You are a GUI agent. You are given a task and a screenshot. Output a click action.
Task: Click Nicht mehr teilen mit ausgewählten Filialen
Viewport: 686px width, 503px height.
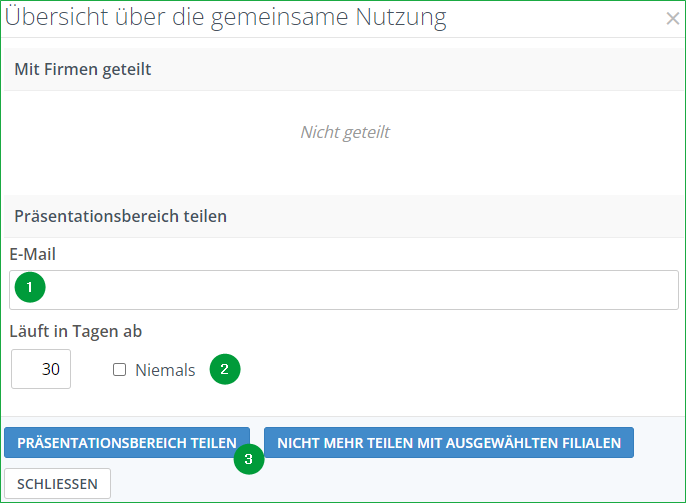pyautogui.click(x=449, y=443)
